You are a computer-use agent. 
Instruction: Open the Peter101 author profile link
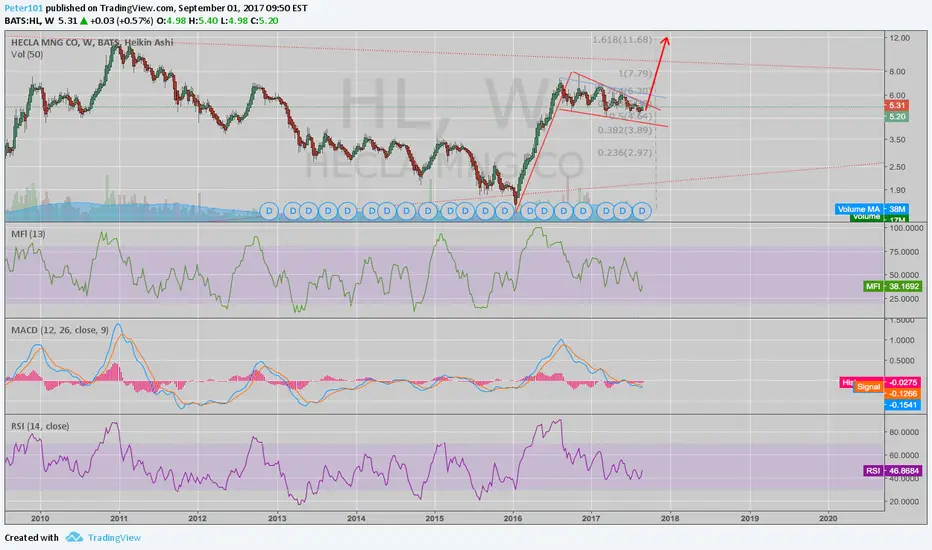(x=23, y=8)
